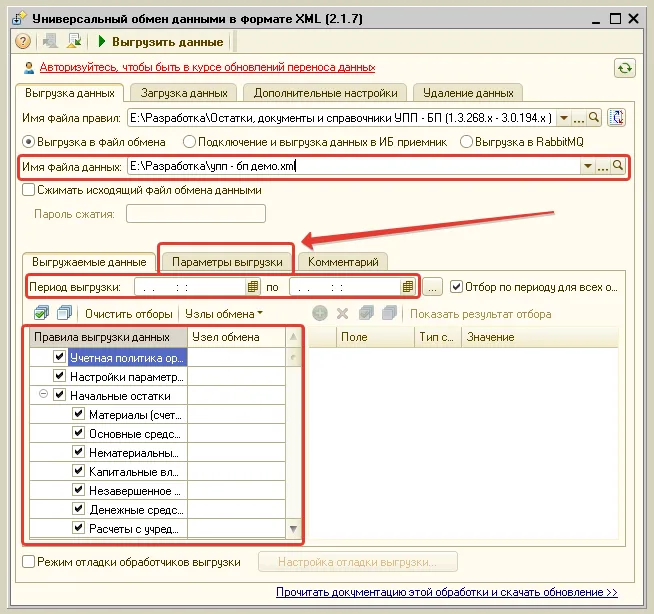Click the green refresh updates icon

625,68
